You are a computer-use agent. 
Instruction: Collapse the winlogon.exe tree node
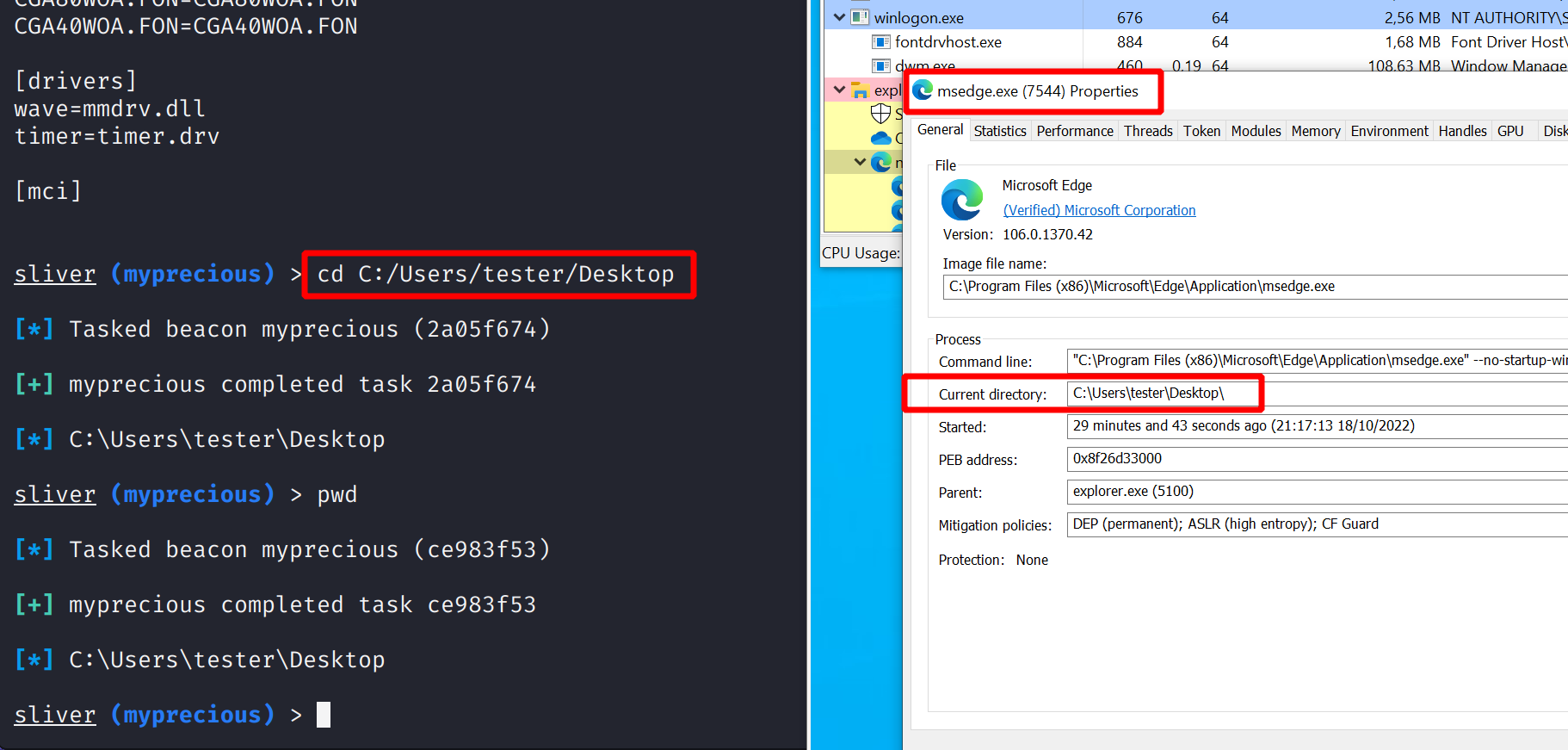tap(839, 17)
